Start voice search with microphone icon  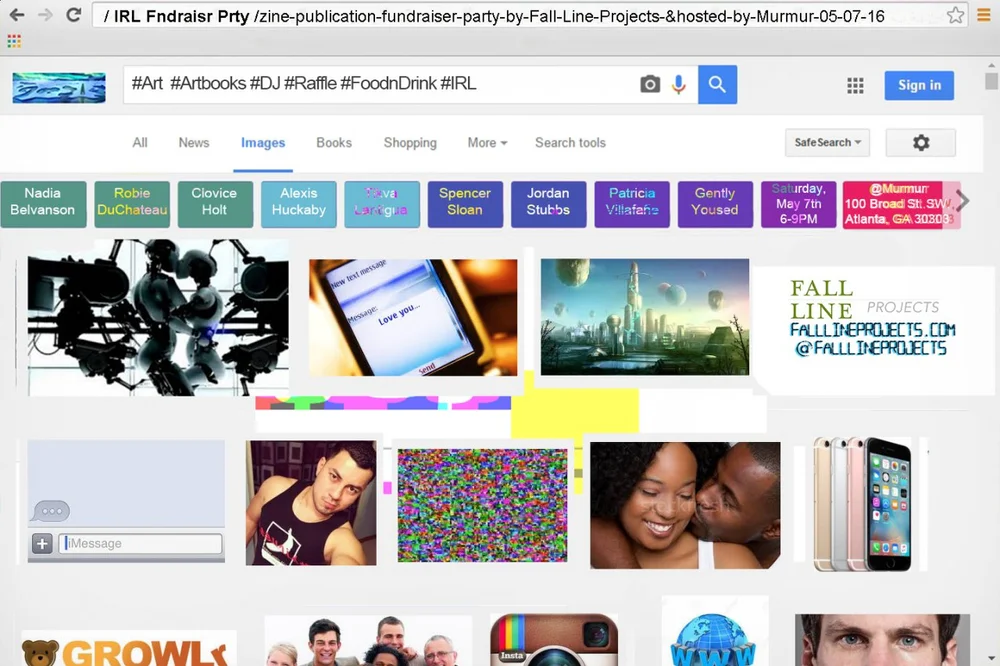679,84
